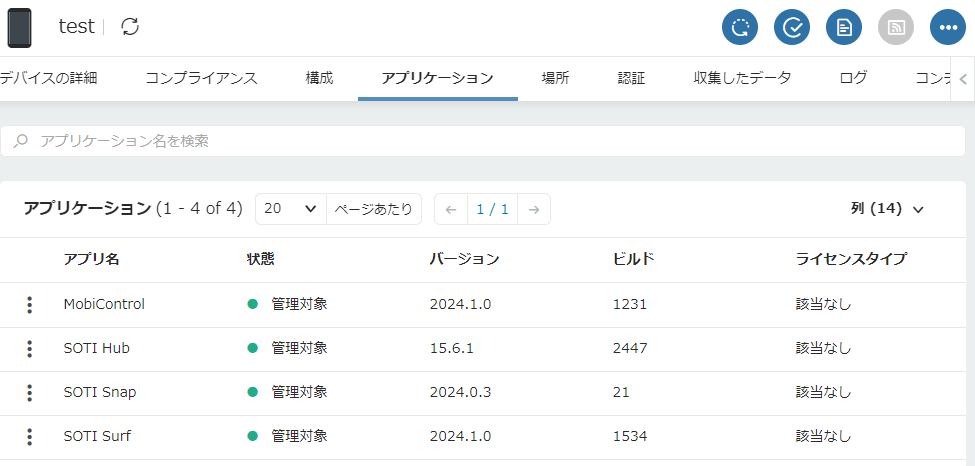Click build number 1534

(630, 437)
